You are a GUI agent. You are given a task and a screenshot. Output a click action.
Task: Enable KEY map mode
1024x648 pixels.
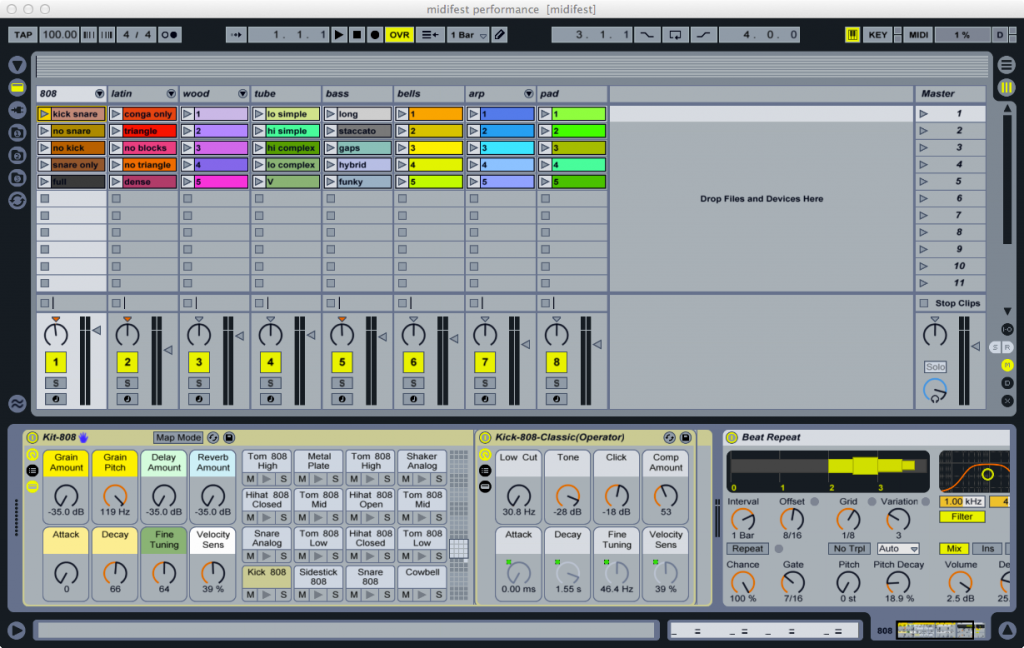coord(877,35)
